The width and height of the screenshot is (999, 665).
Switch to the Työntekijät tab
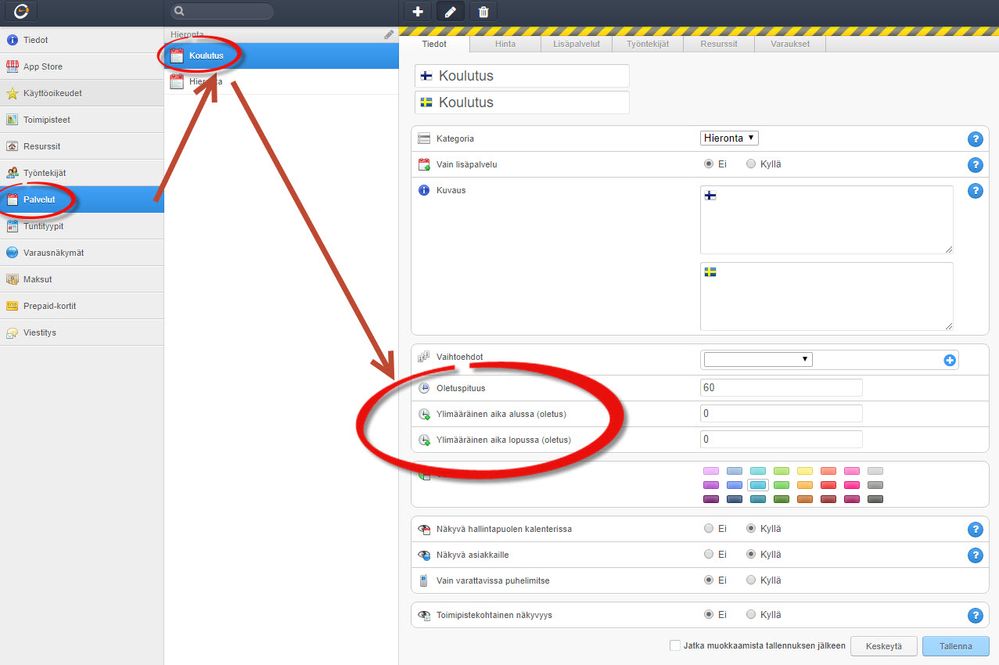click(x=648, y=44)
